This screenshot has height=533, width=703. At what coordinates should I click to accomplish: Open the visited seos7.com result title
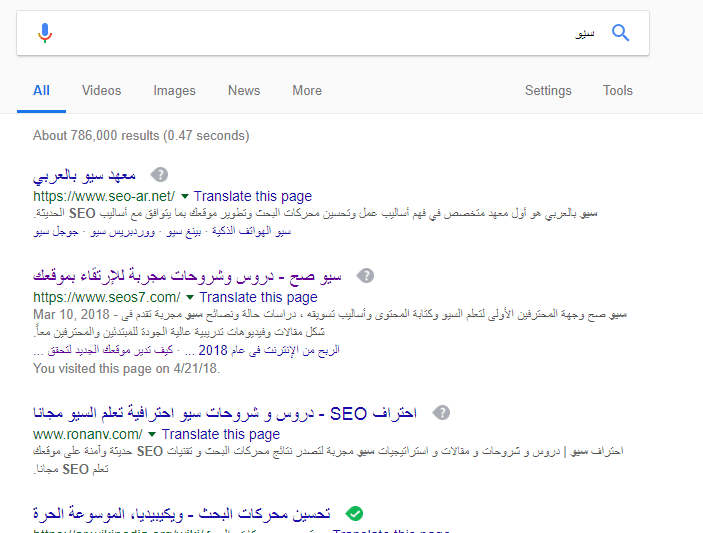click(187, 276)
